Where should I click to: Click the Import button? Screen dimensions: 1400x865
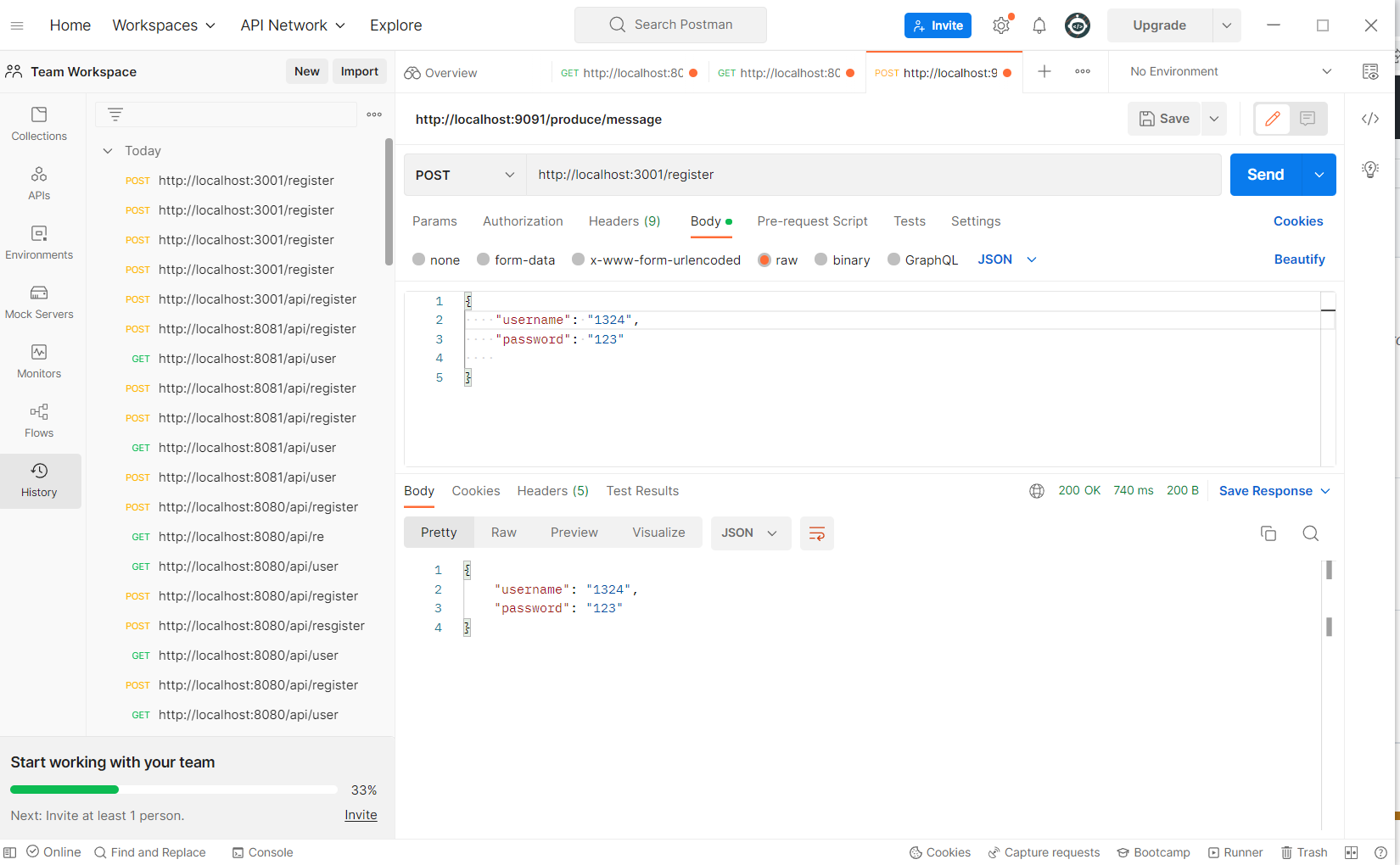(x=360, y=71)
